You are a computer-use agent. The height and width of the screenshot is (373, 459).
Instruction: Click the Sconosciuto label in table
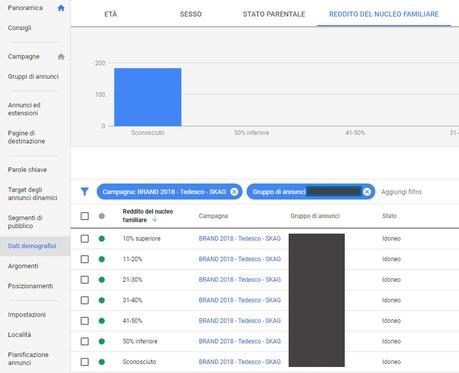coord(139,362)
